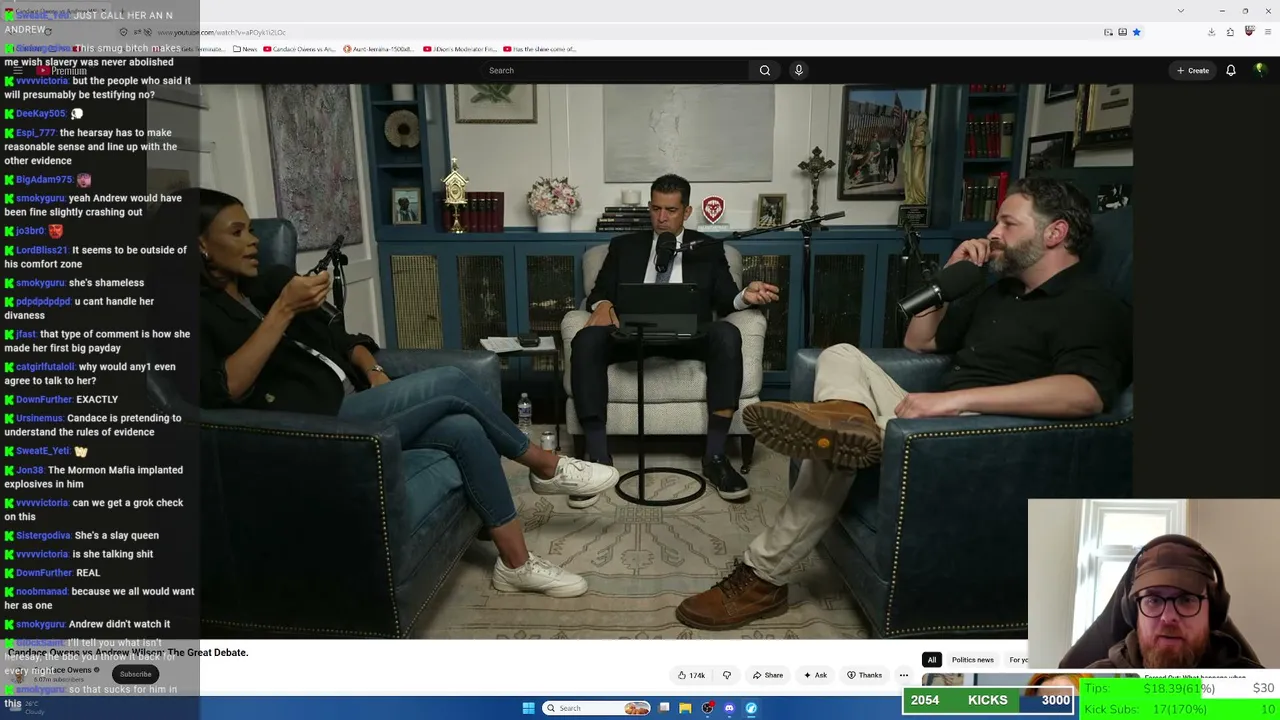Focus the YouTube search field
Screen dimensions: 1280x720
(615, 70)
